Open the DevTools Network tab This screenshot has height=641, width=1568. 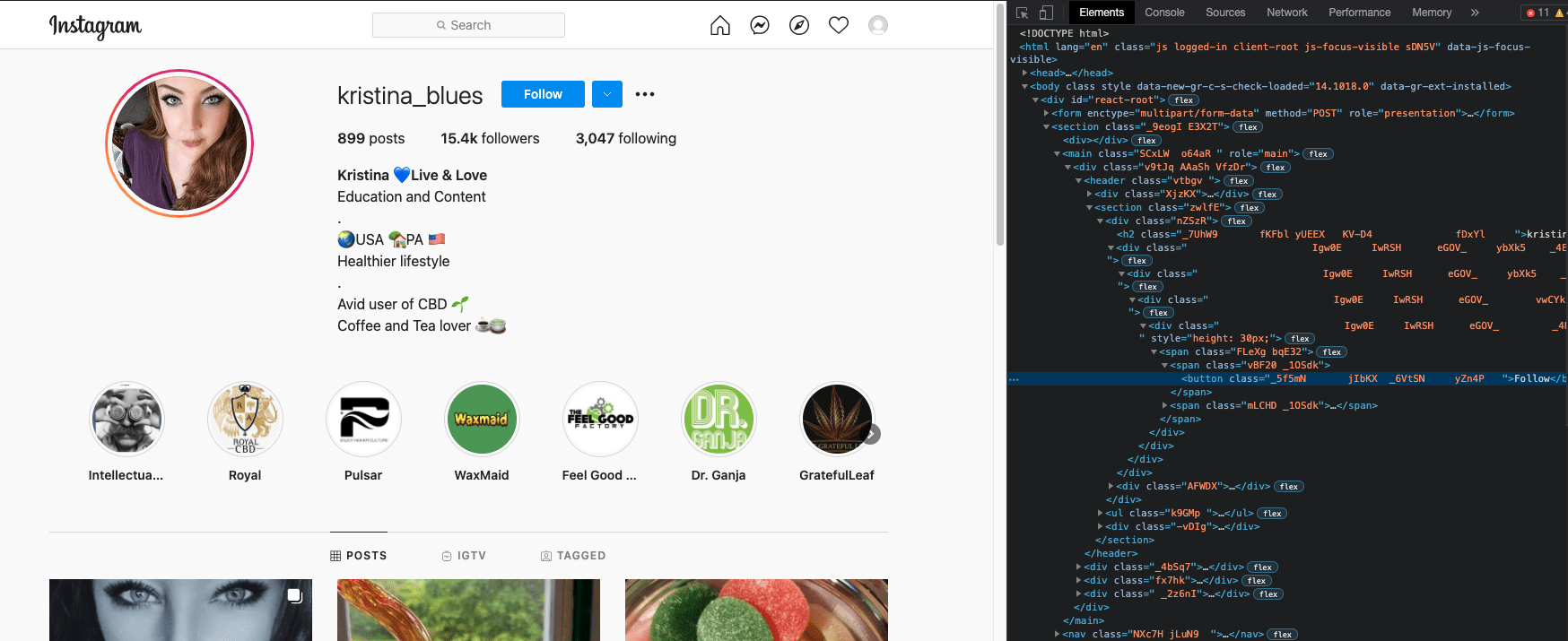click(1286, 13)
